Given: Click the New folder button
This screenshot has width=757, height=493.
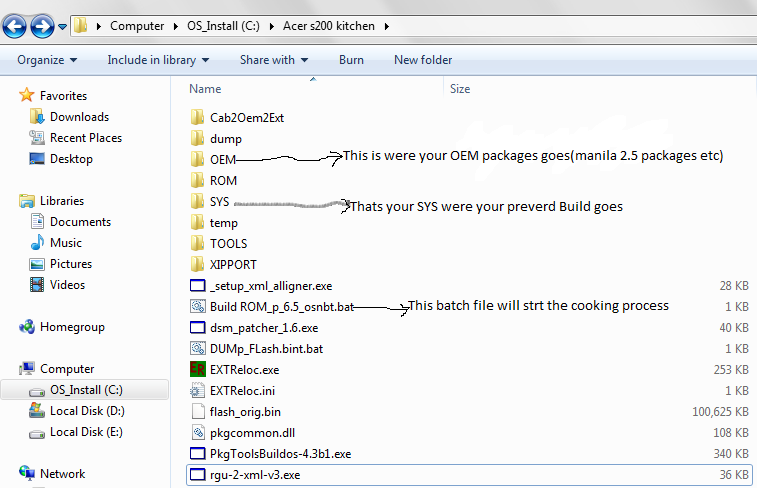Looking at the screenshot, I should (423, 60).
